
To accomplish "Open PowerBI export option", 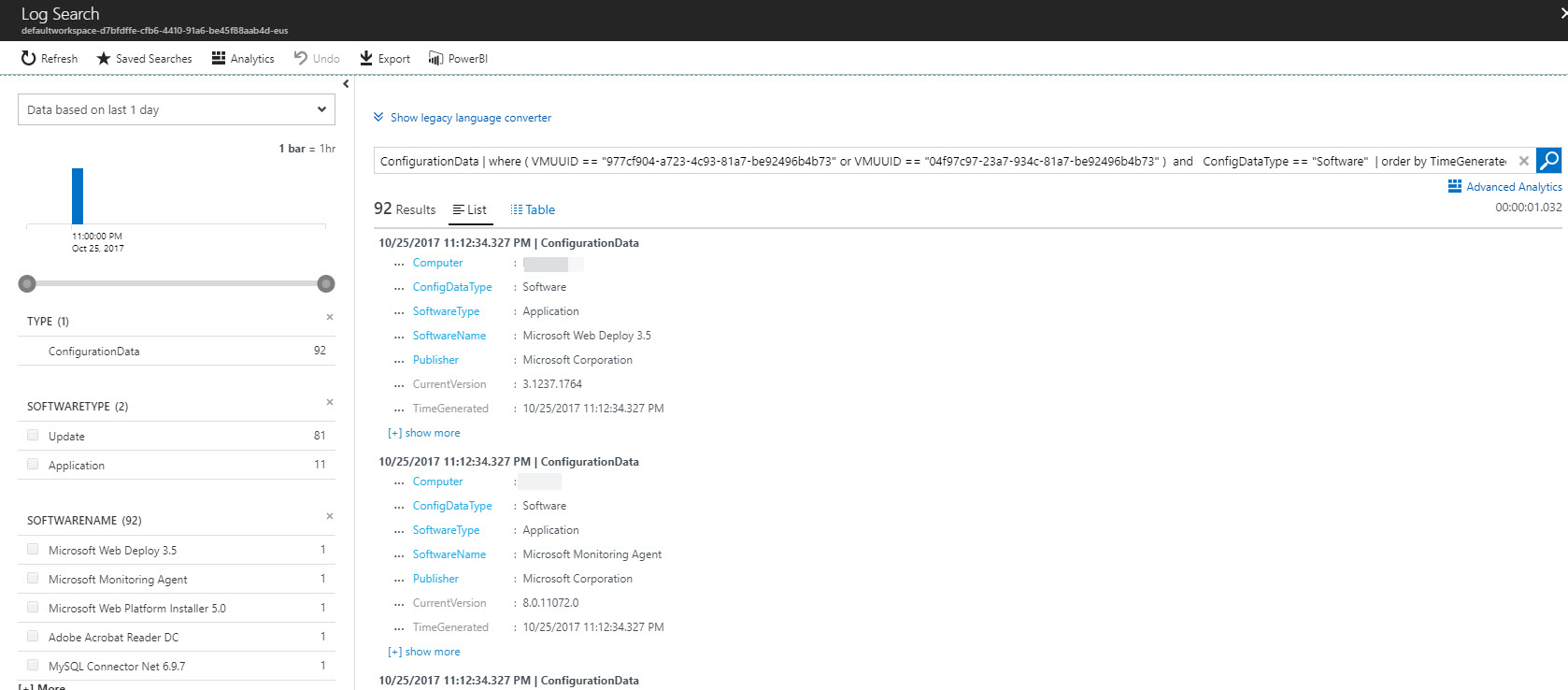I will 458,58.
